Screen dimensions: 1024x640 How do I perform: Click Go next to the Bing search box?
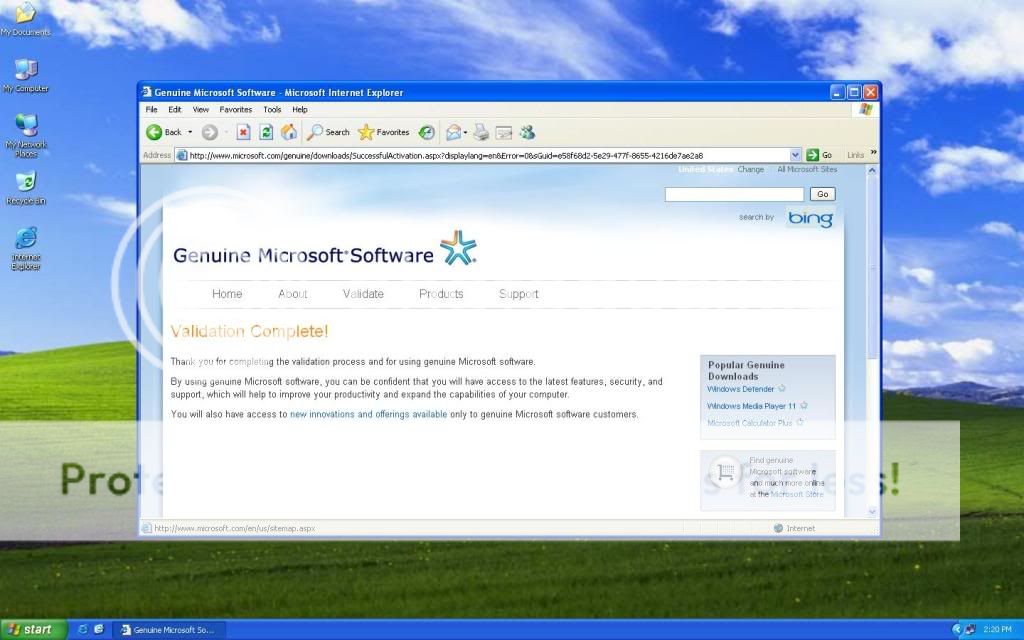tap(822, 194)
